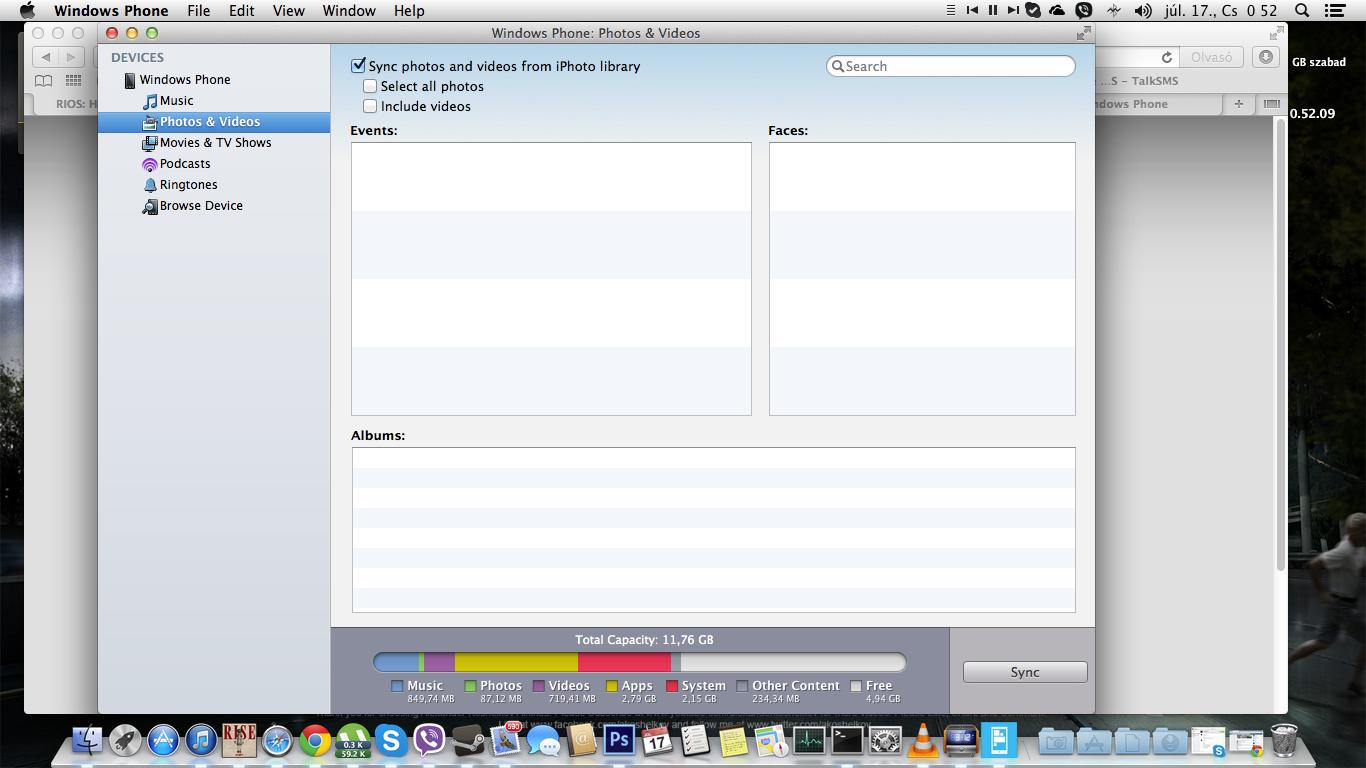The image size is (1366, 768).
Task: Click the Olvasó reader button in Safari
Action: [x=1211, y=57]
